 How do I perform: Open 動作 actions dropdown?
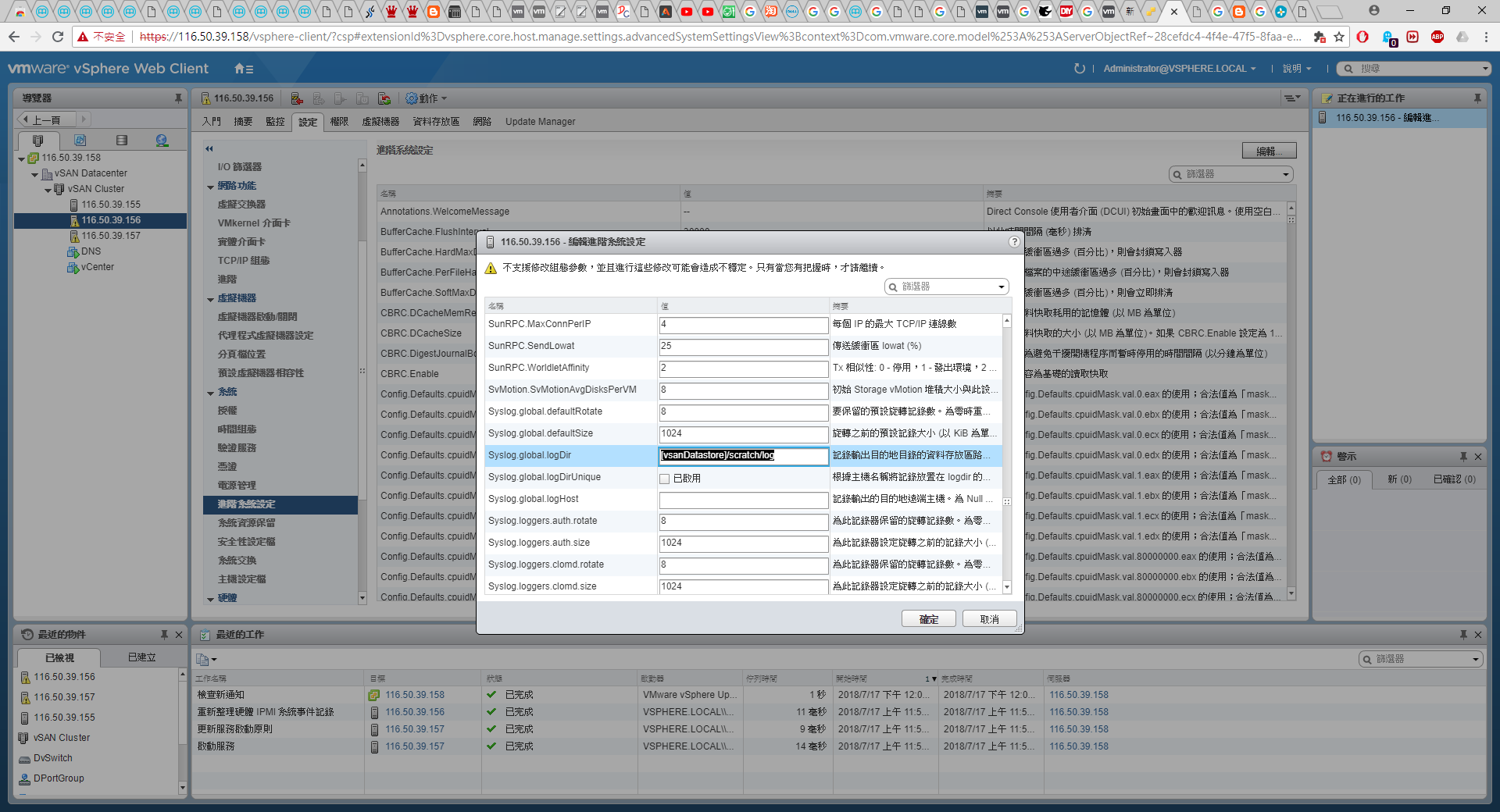(427, 98)
